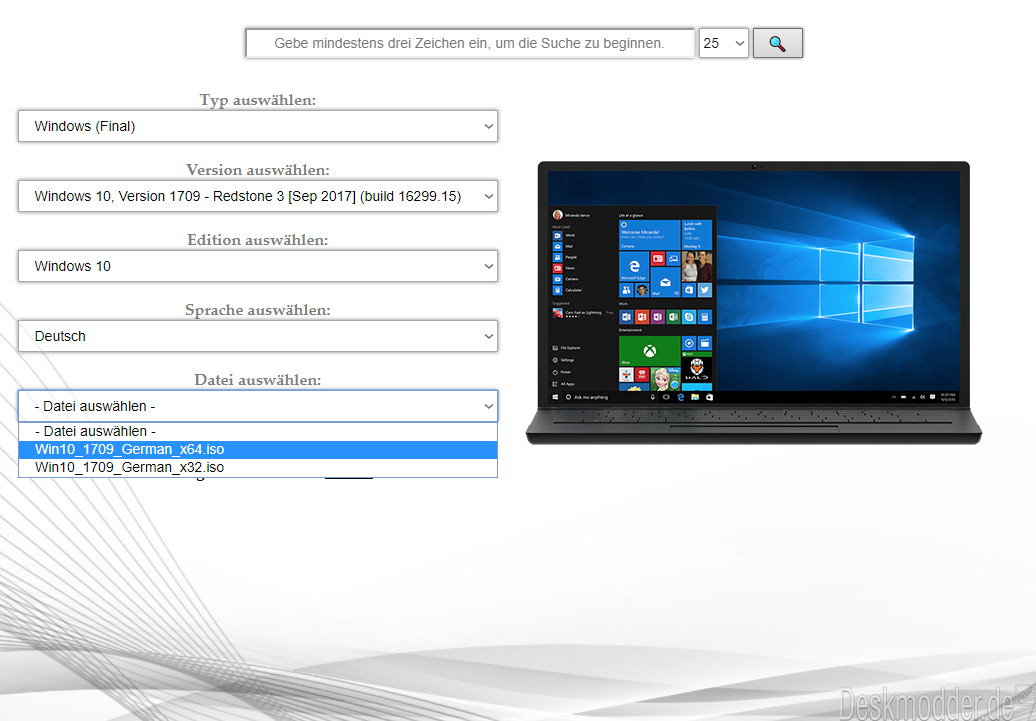Open the Edition auswählen dropdown

(x=258, y=266)
